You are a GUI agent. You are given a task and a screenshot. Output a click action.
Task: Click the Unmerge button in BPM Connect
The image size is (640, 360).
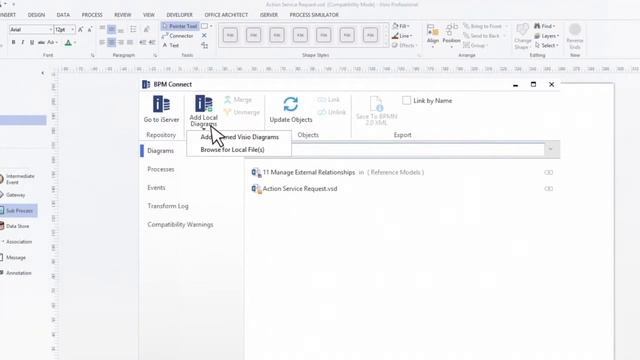click(x=242, y=112)
